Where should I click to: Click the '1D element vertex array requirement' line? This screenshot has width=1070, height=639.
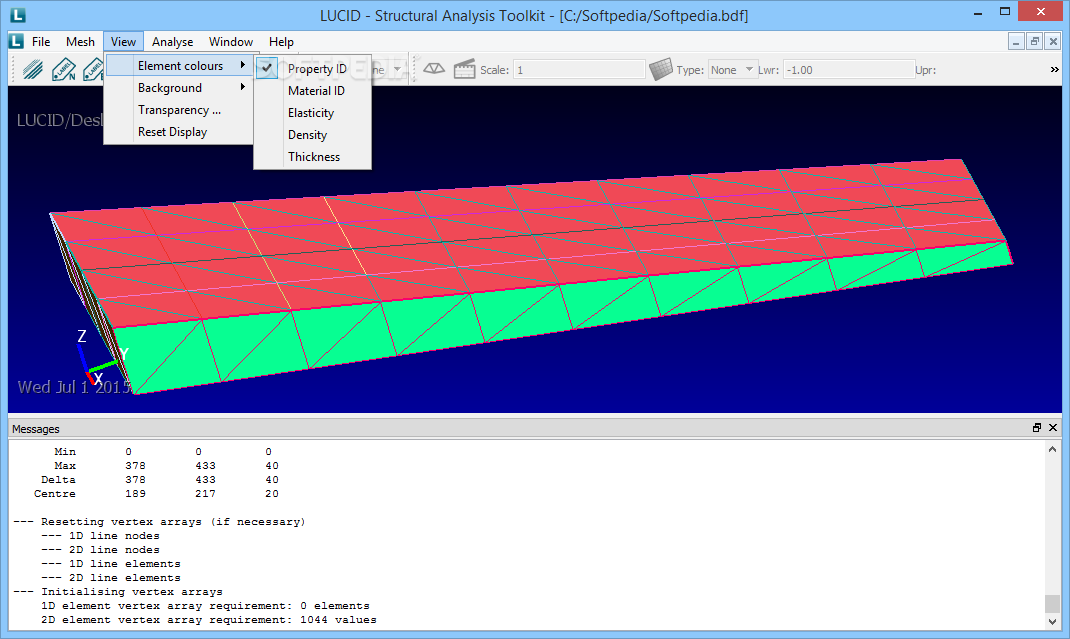coord(205,606)
